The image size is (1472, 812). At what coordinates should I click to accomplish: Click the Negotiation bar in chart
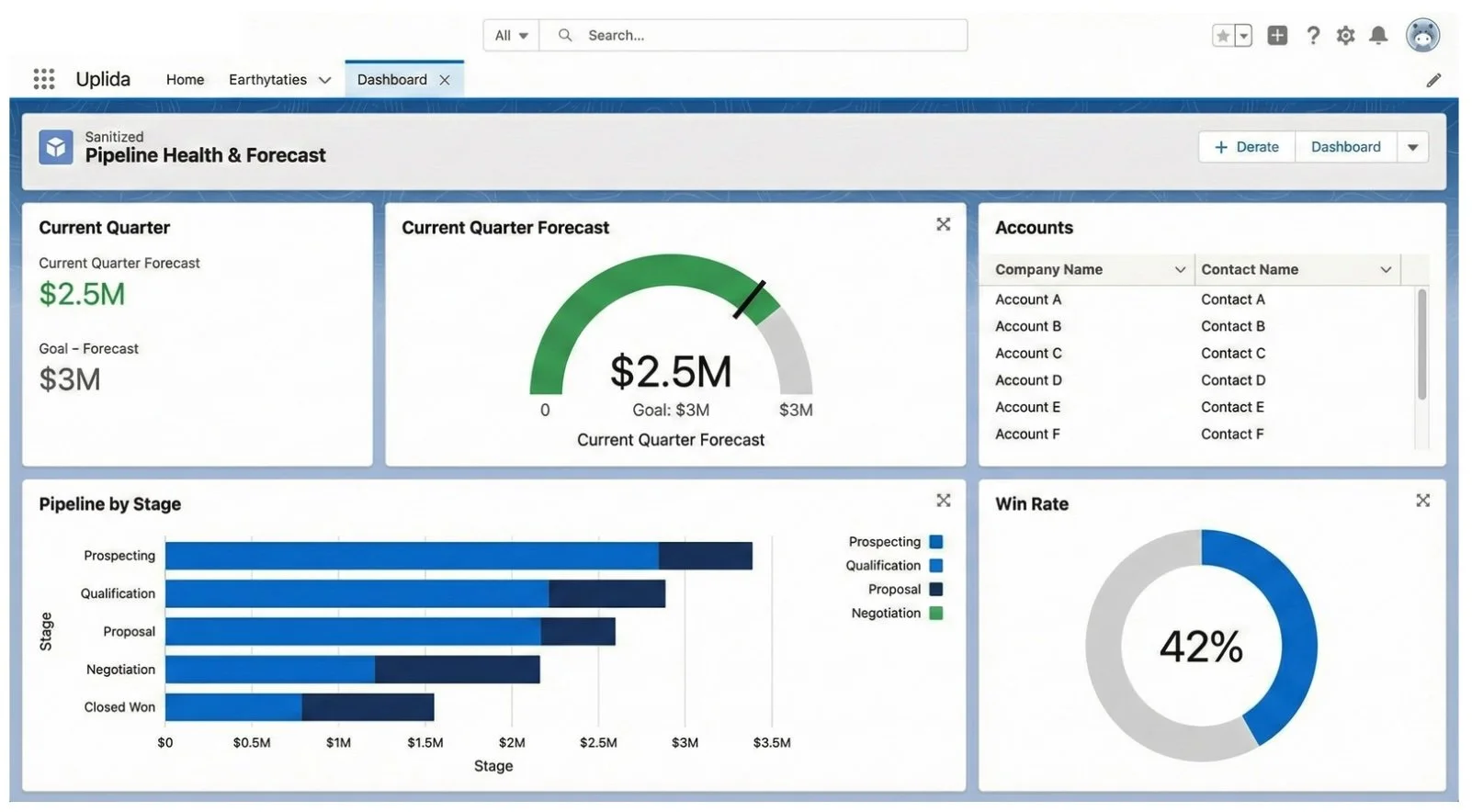click(x=353, y=670)
